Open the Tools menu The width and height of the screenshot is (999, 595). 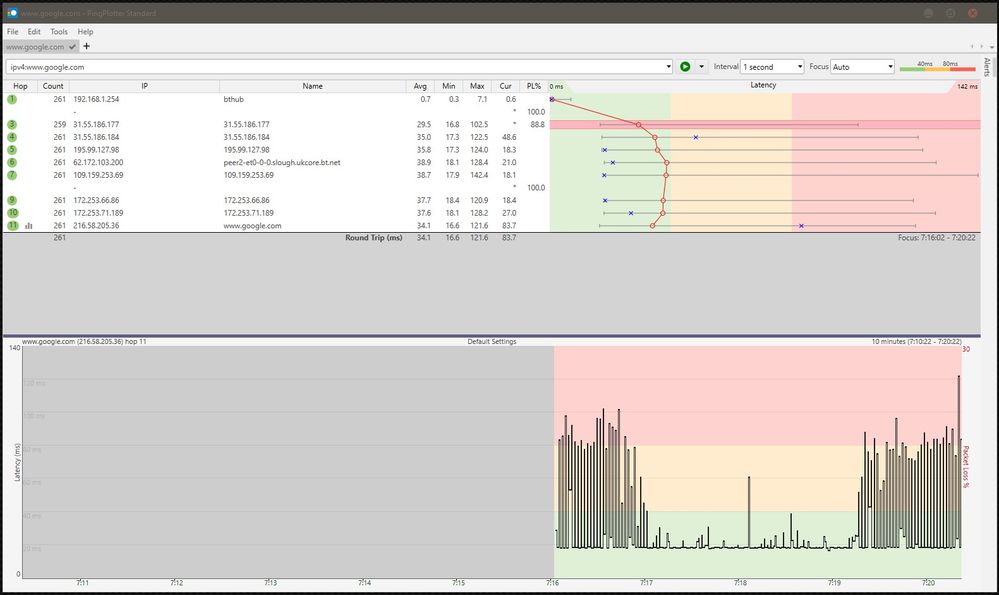[59, 32]
